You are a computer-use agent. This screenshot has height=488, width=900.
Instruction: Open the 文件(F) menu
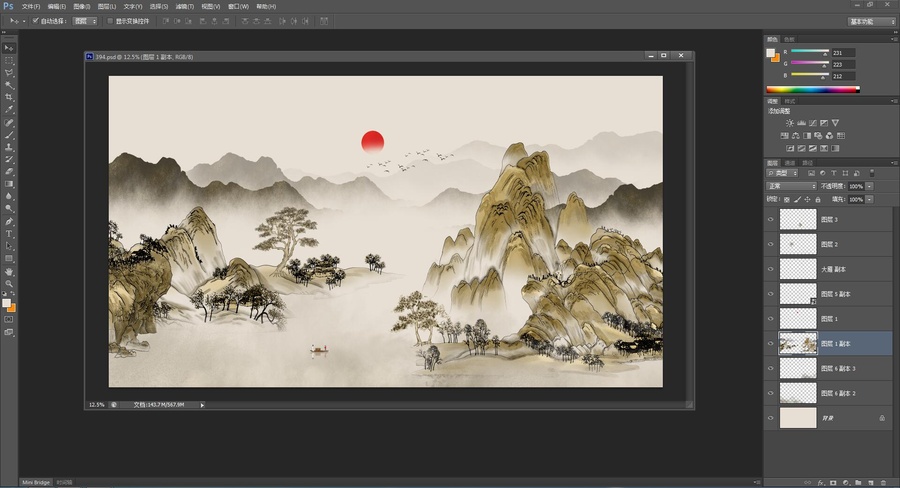(31, 6)
